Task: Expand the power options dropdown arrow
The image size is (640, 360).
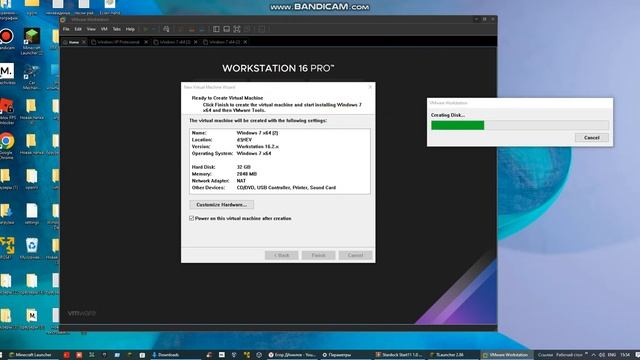Action: 153,29
